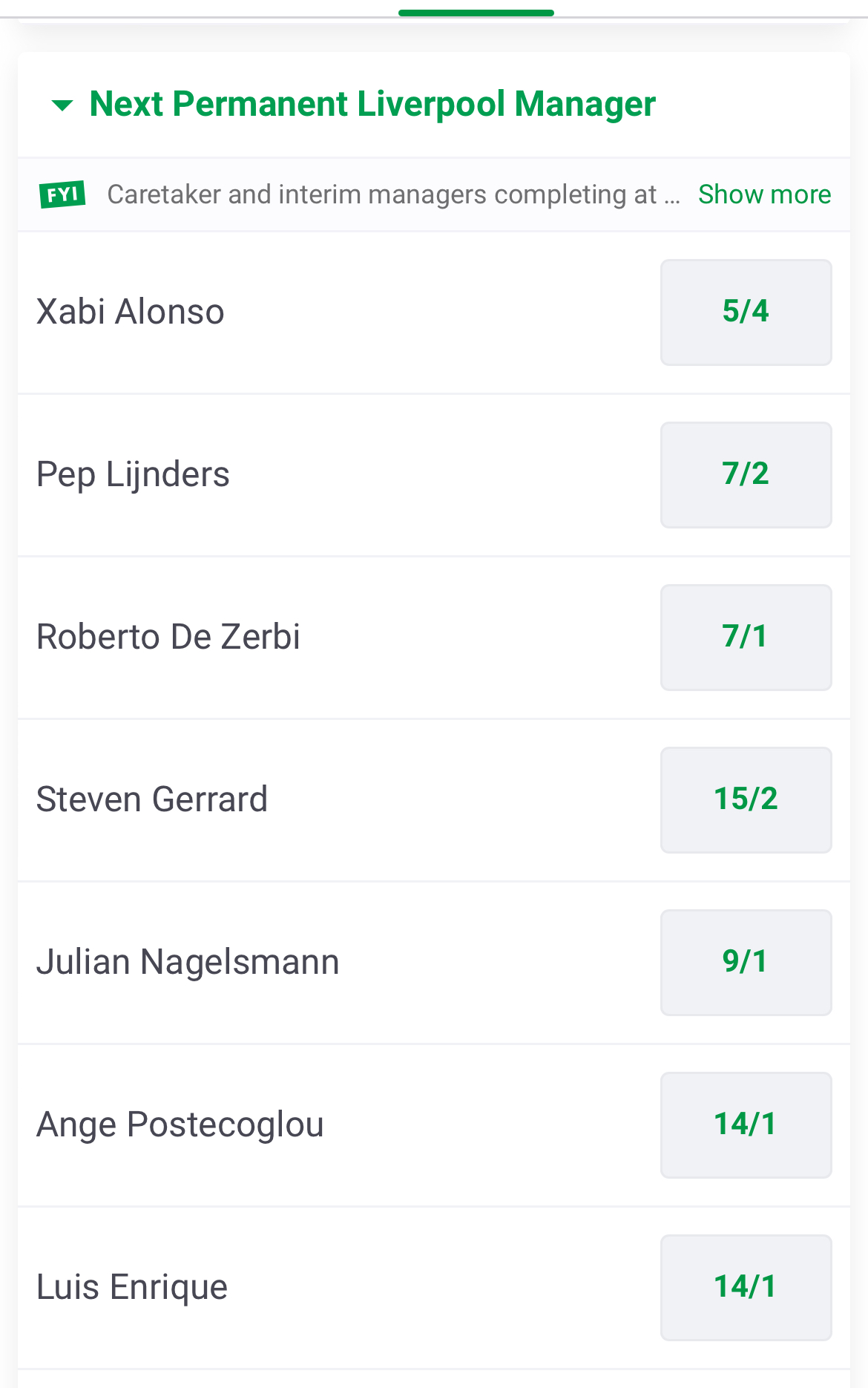Tap the Xabi Alonso name label

pyautogui.click(x=131, y=312)
